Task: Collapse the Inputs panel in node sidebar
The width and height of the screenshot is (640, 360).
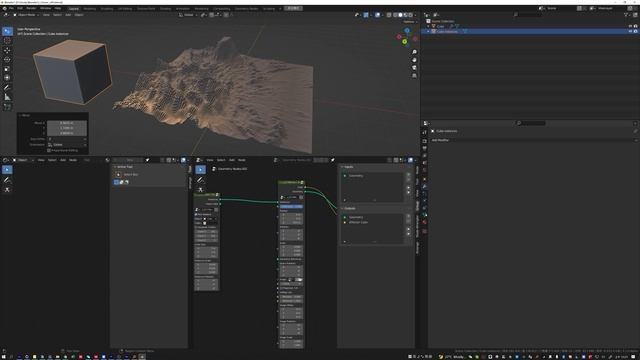Action: [342, 167]
